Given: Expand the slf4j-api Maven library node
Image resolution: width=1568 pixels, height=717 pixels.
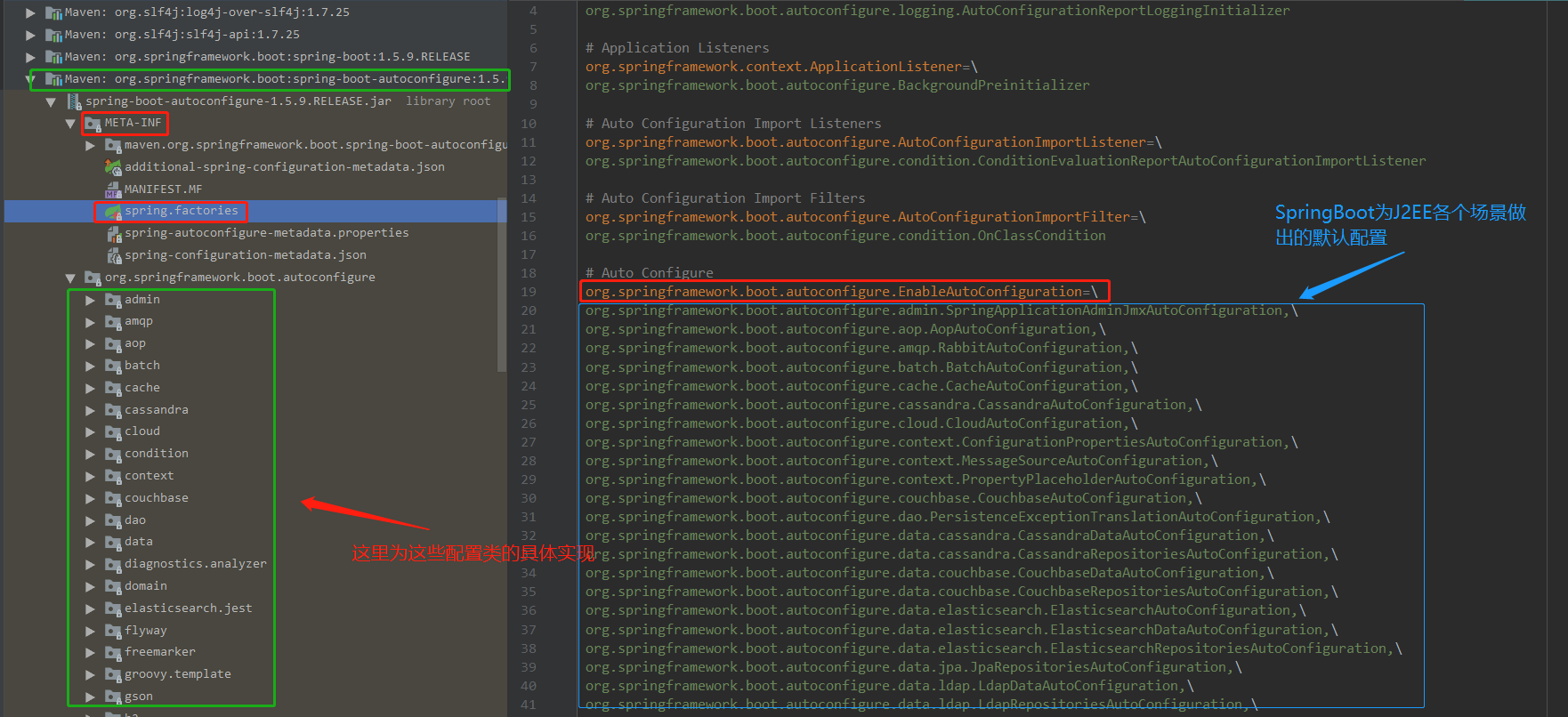Looking at the screenshot, I should click(x=31, y=35).
